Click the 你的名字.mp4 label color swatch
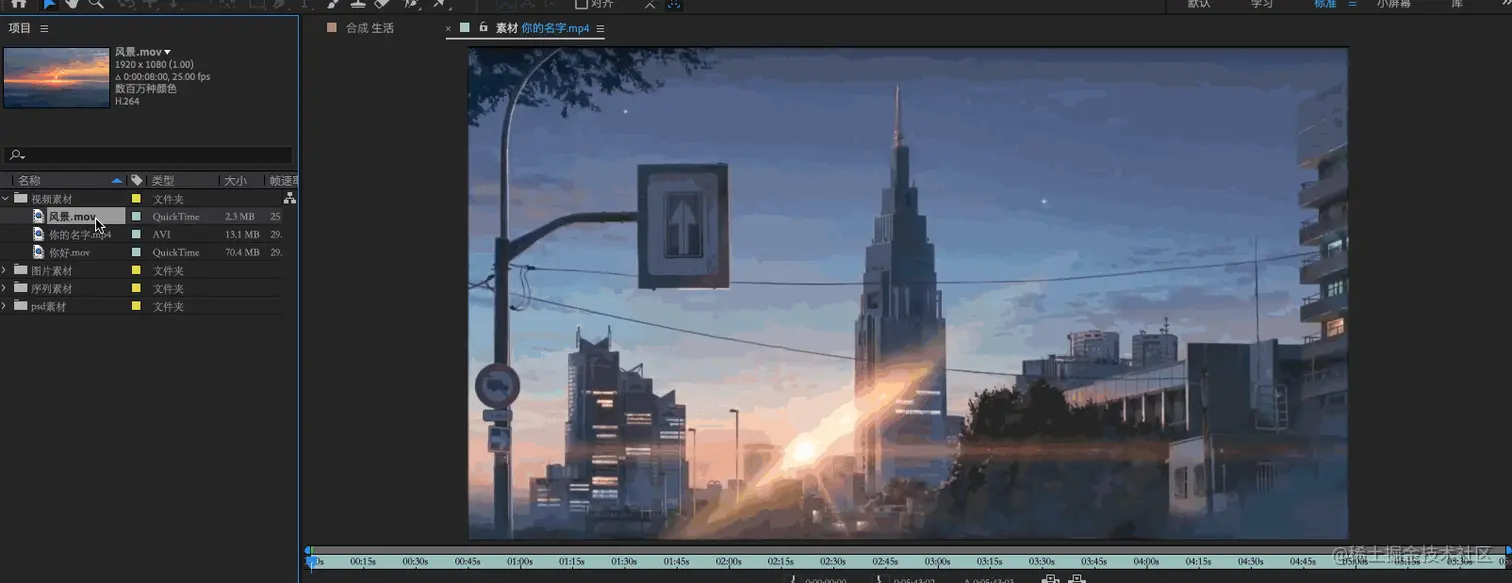1512x583 pixels. coord(136,235)
